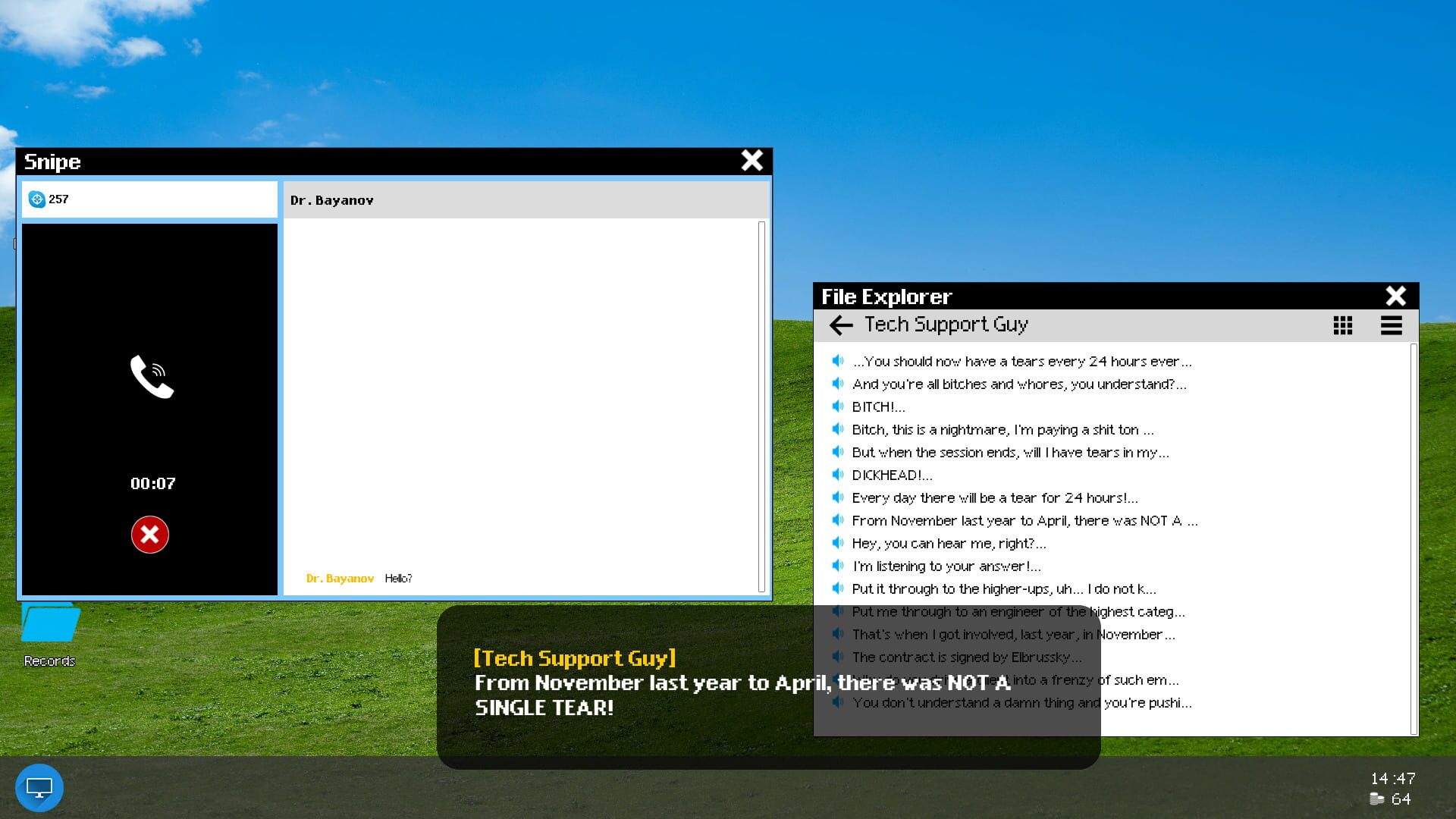Open the Dr. Bayanov conversation header
1456x819 pixels.
tap(332, 199)
